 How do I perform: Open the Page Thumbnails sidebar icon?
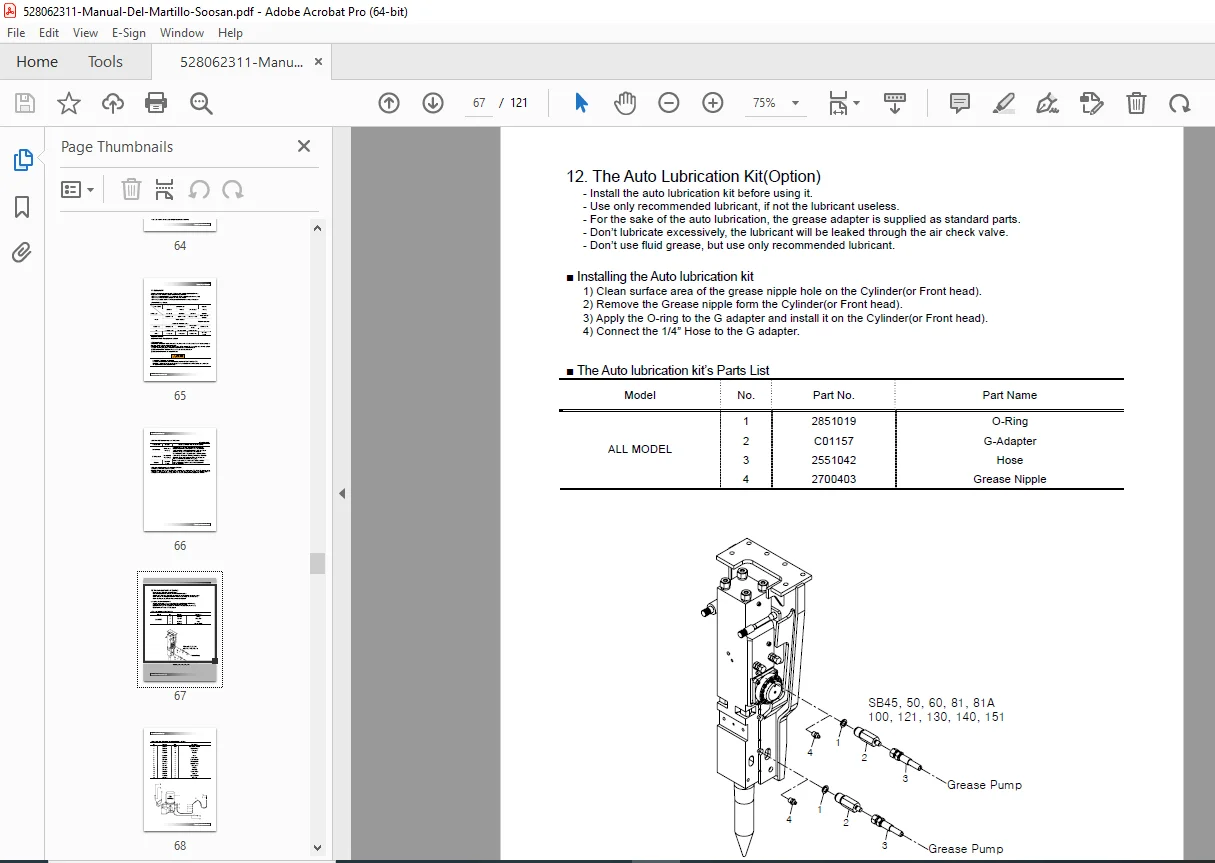point(22,160)
